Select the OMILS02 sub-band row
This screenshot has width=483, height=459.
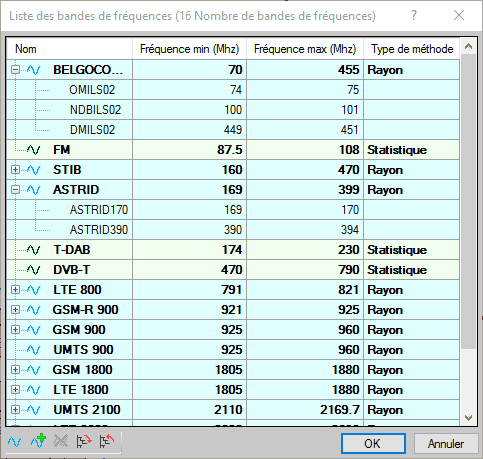pyautogui.click(x=233, y=90)
